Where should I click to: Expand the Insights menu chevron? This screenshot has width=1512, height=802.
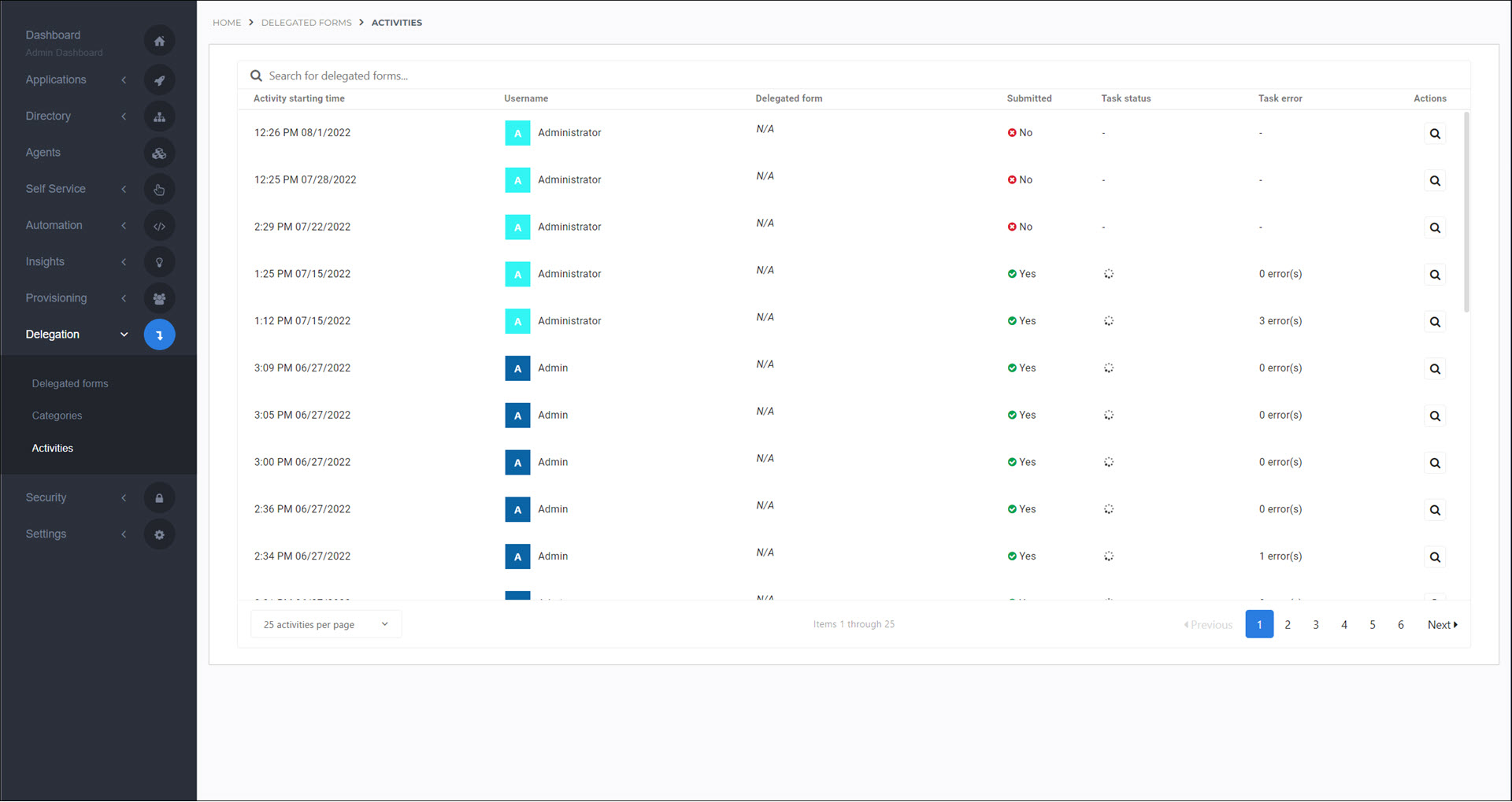(x=124, y=262)
